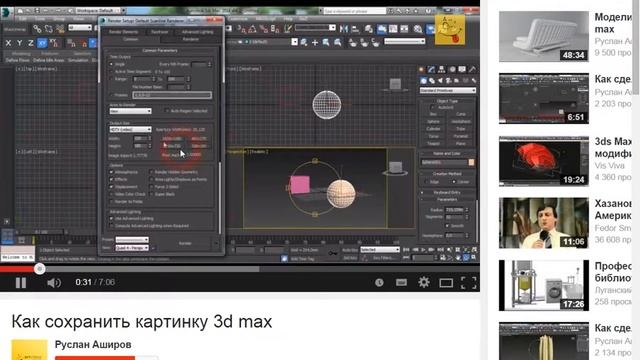Toggle Use Advanced Lighting checkbox
This screenshot has height=360, width=640.
[x=111, y=219]
